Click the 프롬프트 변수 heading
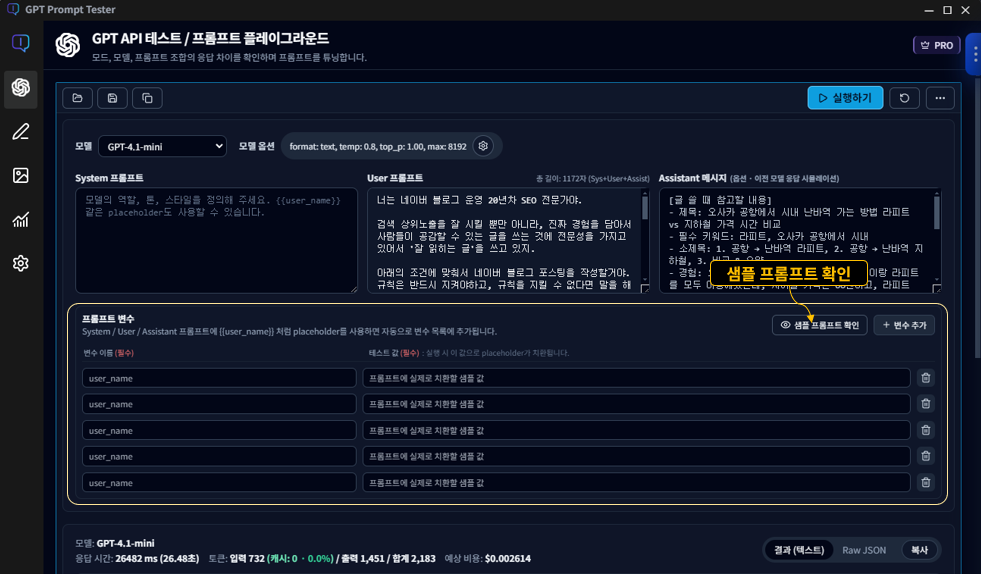The height and width of the screenshot is (574, 981). click(108, 319)
